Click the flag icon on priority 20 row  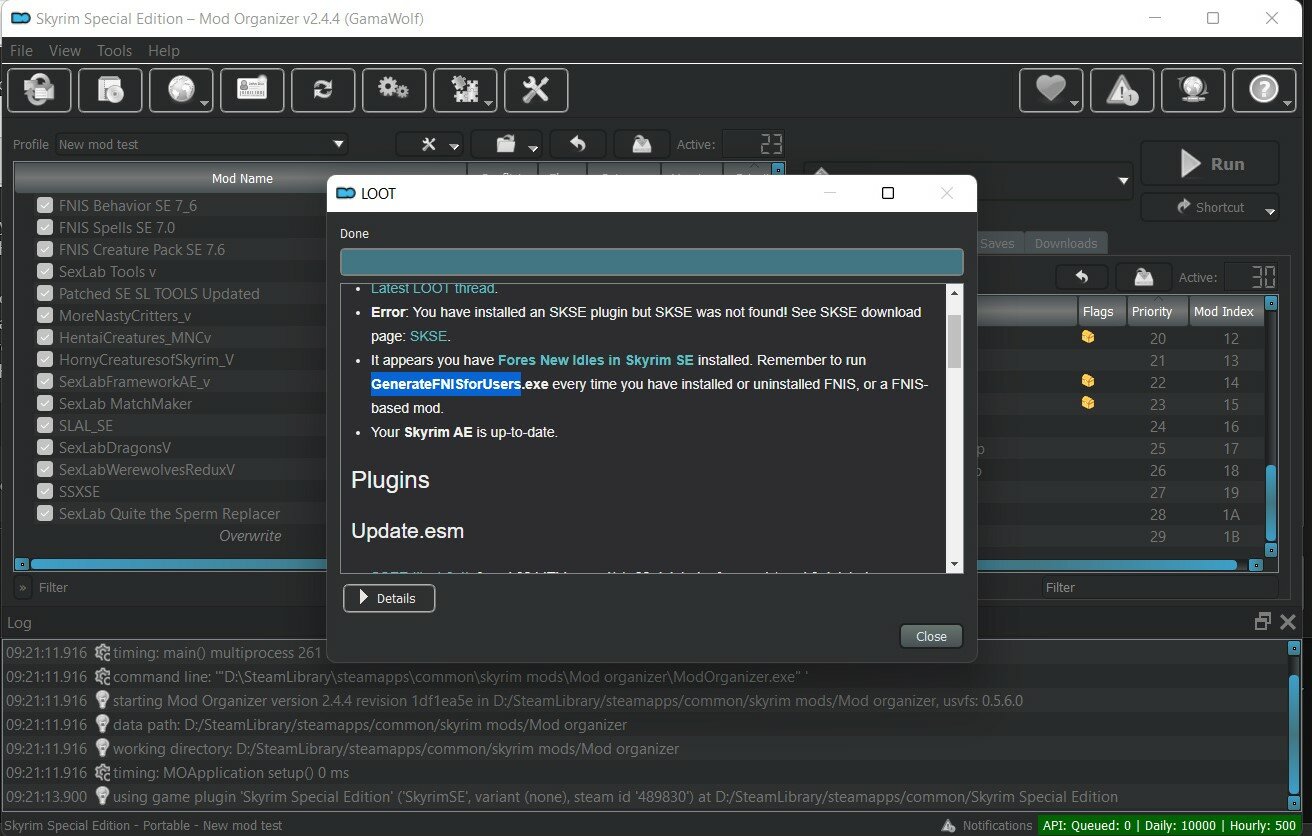pos(1087,337)
